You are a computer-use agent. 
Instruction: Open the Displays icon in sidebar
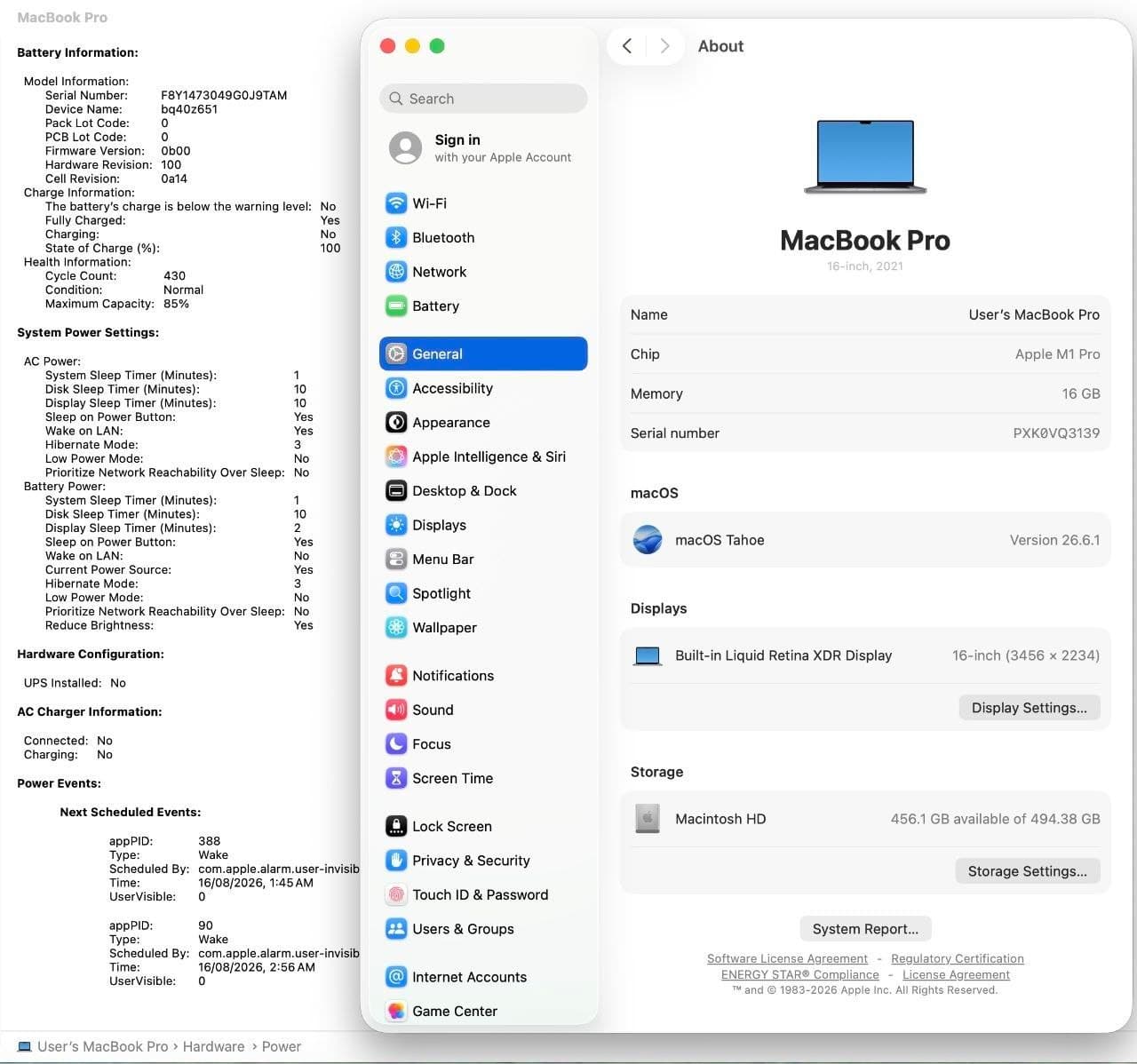[396, 525]
